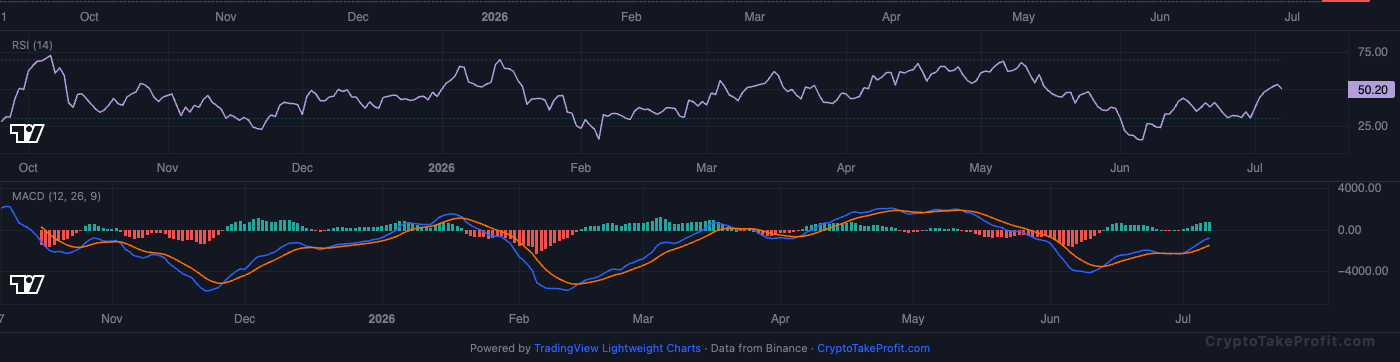The image size is (1400, 362).
Task: Click Apr on the MACD pane time axis
Action: 781,319
